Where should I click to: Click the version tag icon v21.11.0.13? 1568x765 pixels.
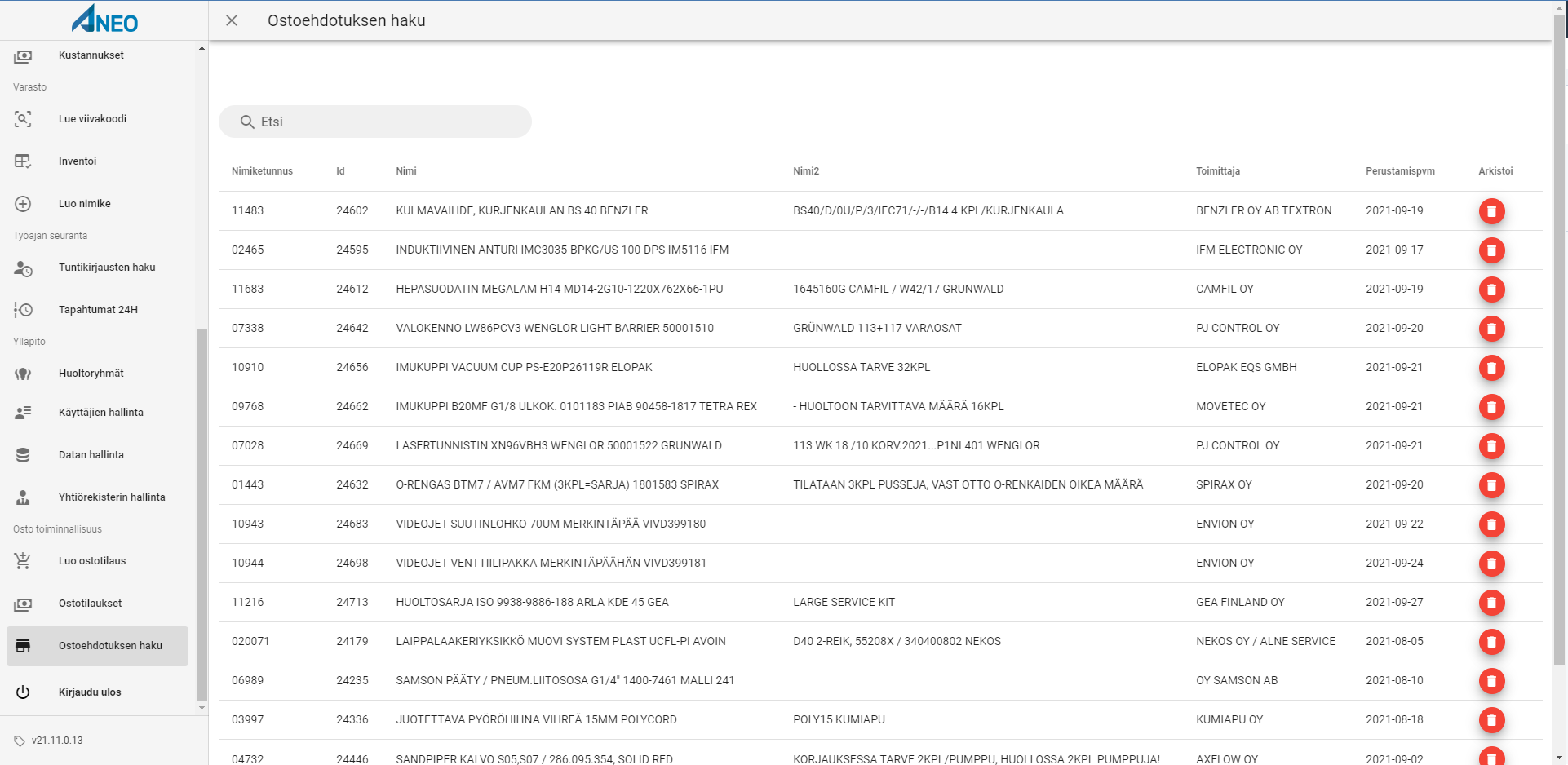point(20,741)
